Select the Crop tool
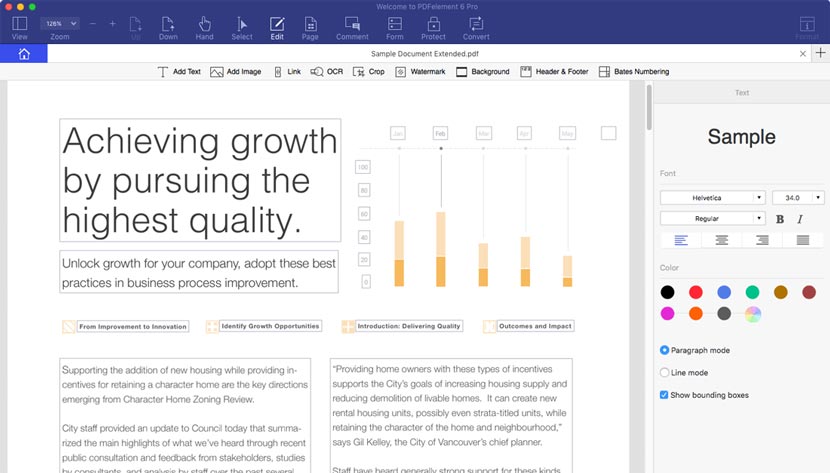The width and height of the screenshot is (830, 473). click(x=369, y=72)
